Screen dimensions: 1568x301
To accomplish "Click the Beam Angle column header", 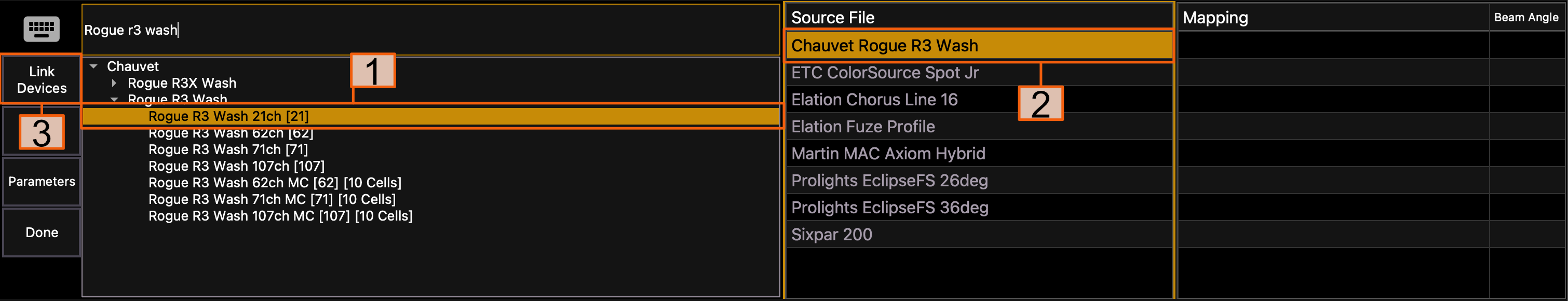I will 1525,18.
